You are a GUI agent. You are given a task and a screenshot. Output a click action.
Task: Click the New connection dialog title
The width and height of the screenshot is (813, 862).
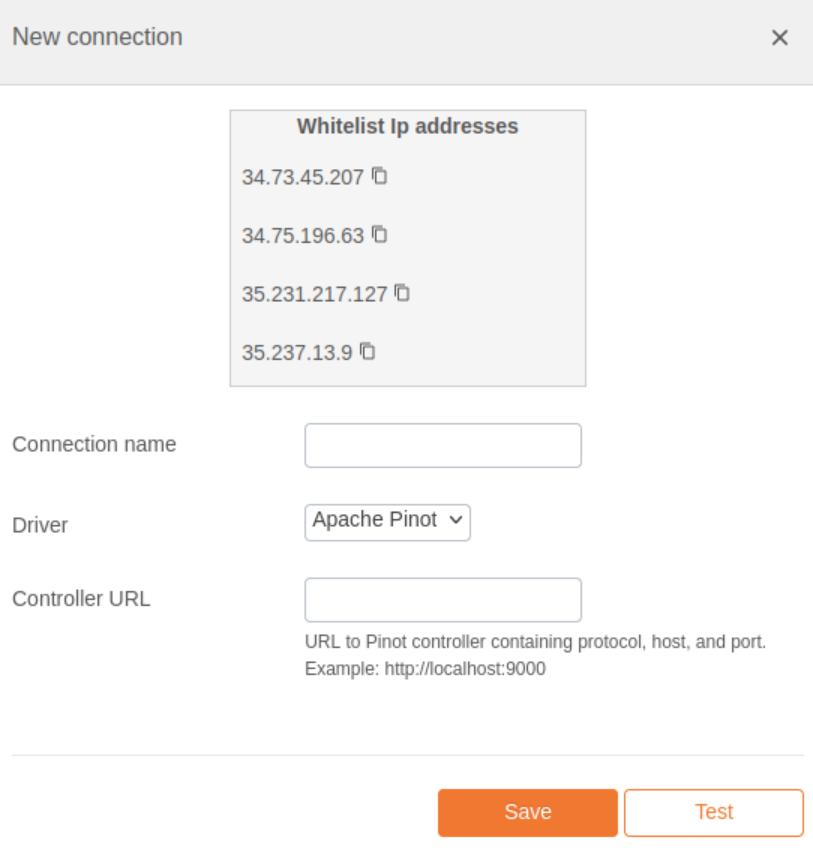coord(97,37)
